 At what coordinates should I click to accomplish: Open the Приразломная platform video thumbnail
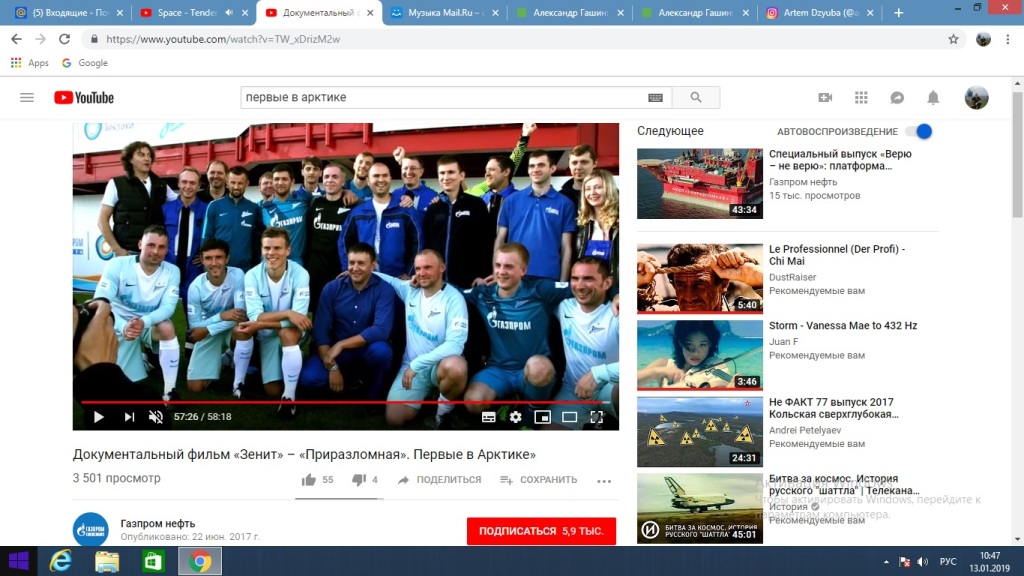[x=699, y=184]
